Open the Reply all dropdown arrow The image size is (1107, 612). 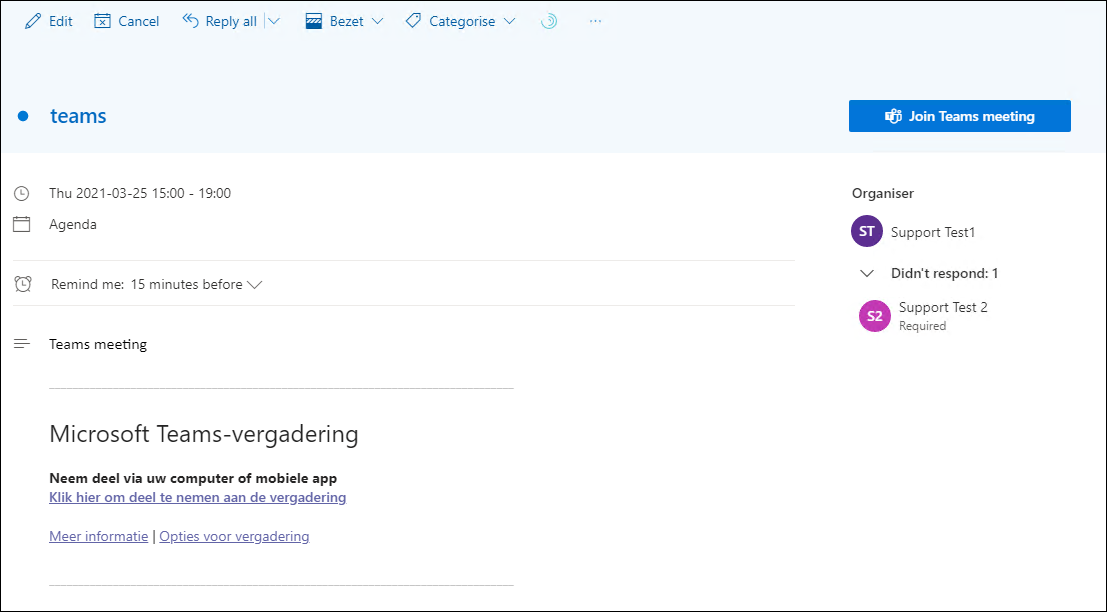point(274,21)
